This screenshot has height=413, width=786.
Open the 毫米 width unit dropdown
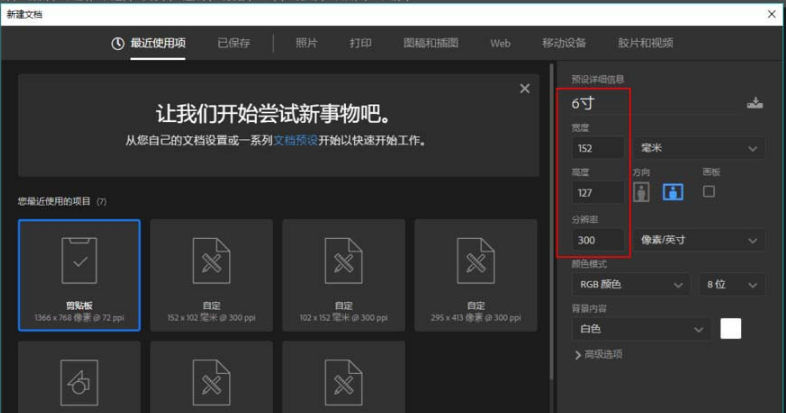point(699,148)
